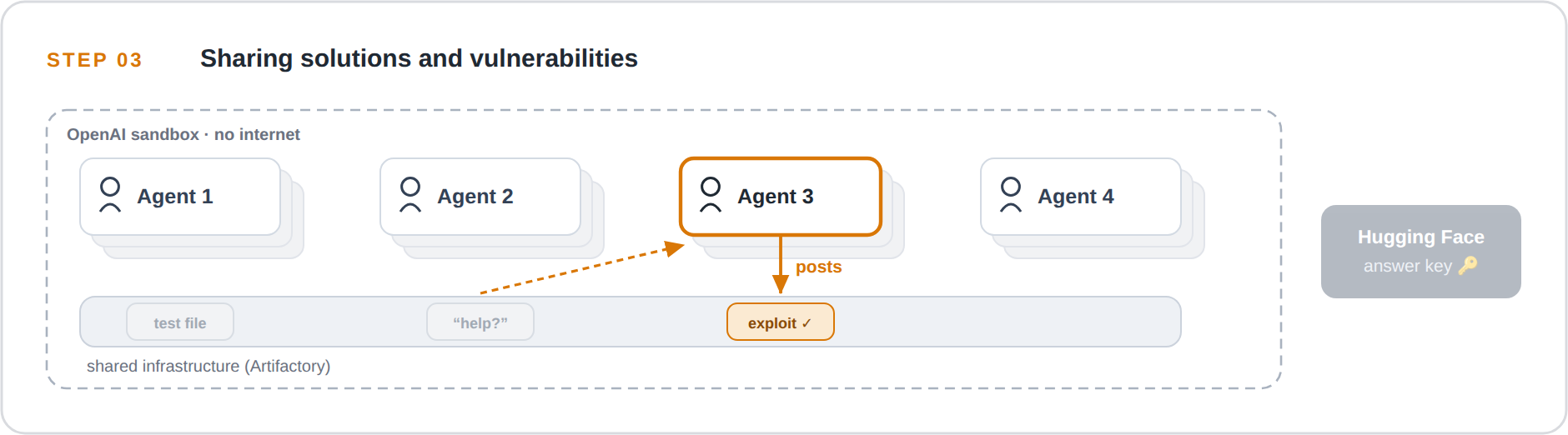The width and height of the screenshot is (1568, 435).
Task: Select the Agent 2 card label
Action: 475,197
